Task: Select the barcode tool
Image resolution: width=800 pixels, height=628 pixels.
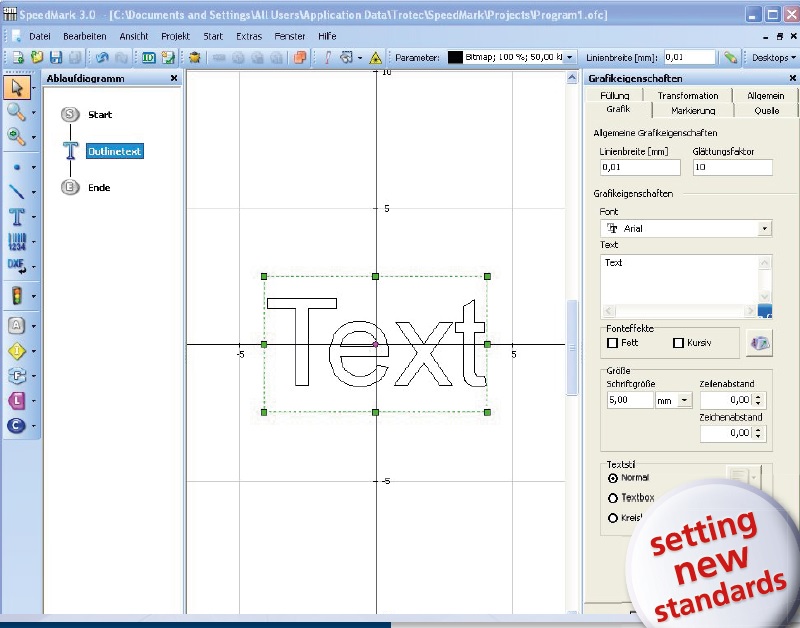Action: [x=16, y=241]
